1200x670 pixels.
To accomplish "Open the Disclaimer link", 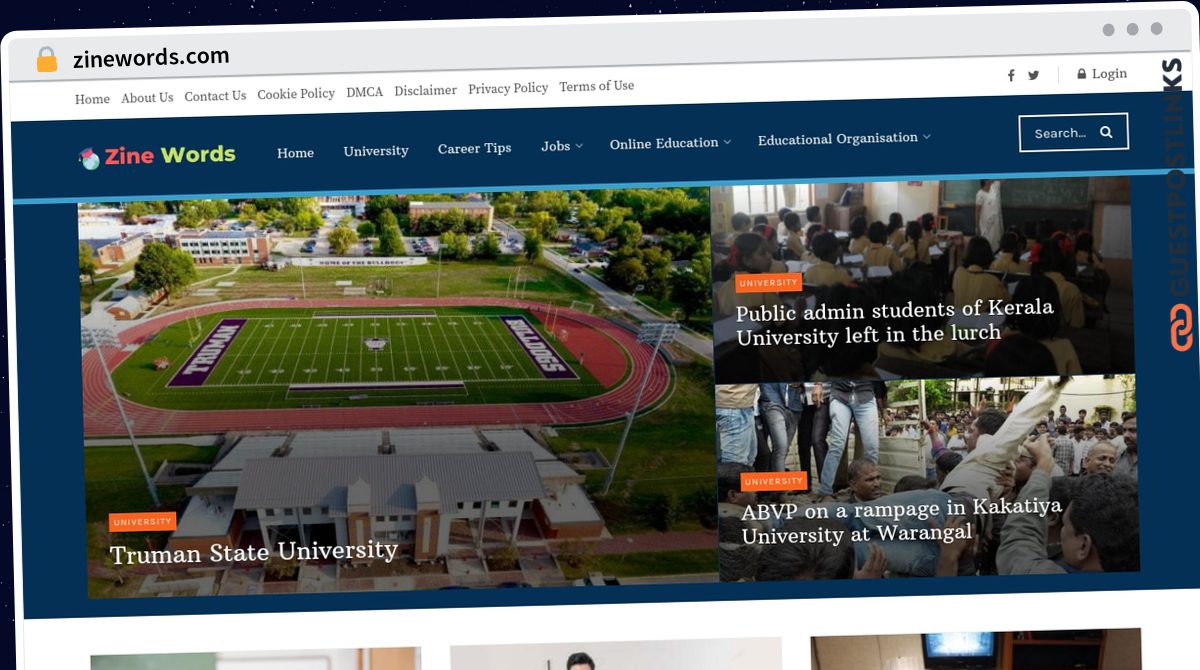I will pyautogui.click(x=425, y=90).
